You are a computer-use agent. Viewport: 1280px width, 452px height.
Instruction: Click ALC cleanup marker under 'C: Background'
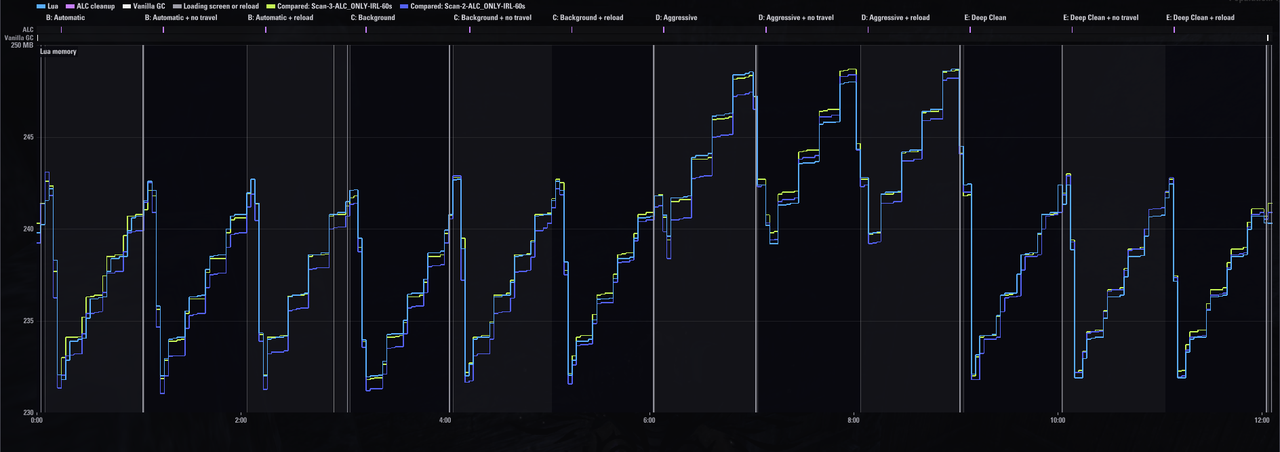(367, 30)
